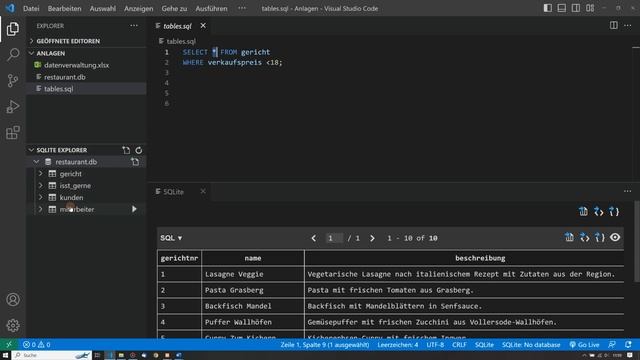This screenshot has height=360, width=640.
Task: Refresh the SQLite Explorer databases
Action: point(139,150)
